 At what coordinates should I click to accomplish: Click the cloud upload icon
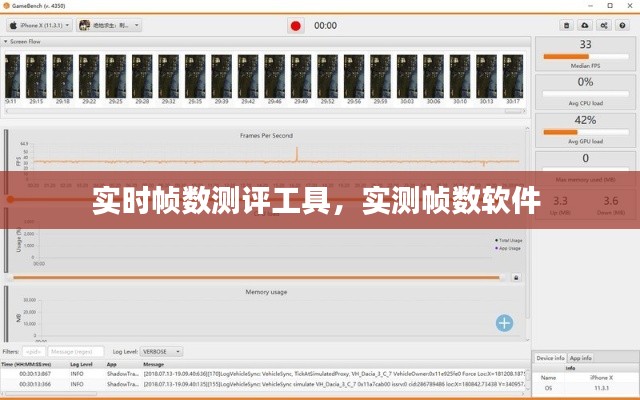(x=585, y=25)
